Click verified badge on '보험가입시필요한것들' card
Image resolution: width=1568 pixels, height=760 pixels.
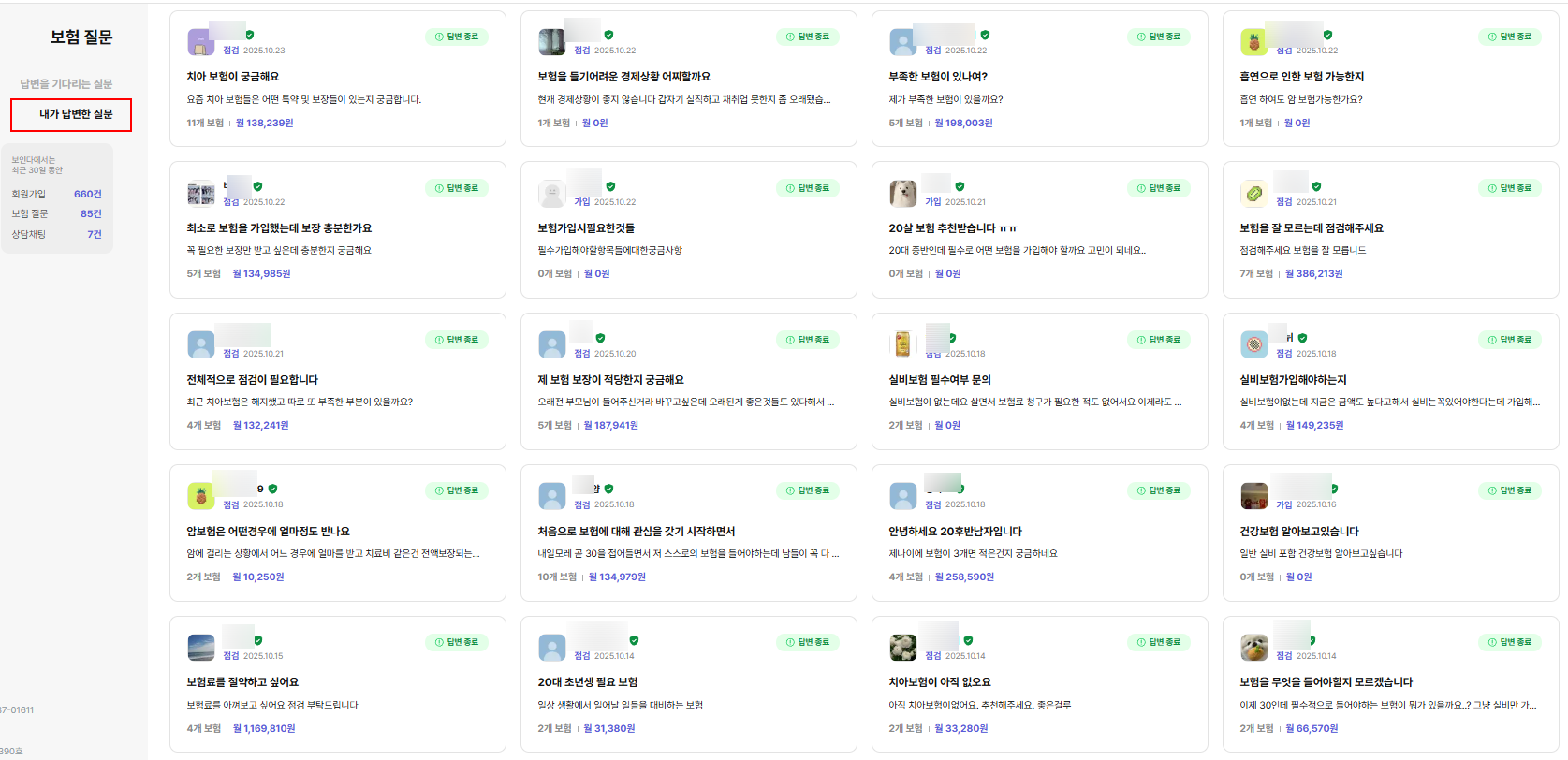click(610, 186)
